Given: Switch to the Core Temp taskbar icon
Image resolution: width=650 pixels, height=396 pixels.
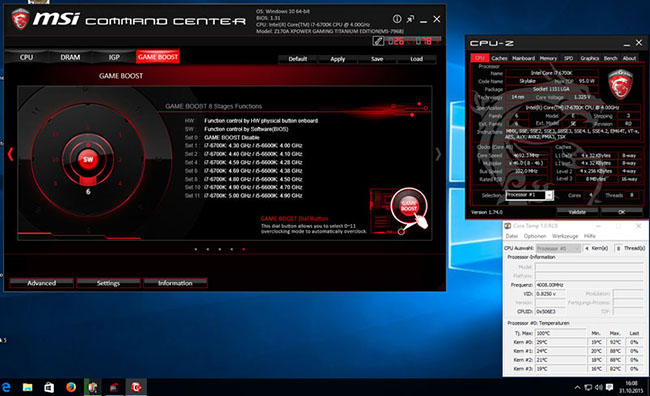Looking at the screenshot, I should [x=92, y=387].
